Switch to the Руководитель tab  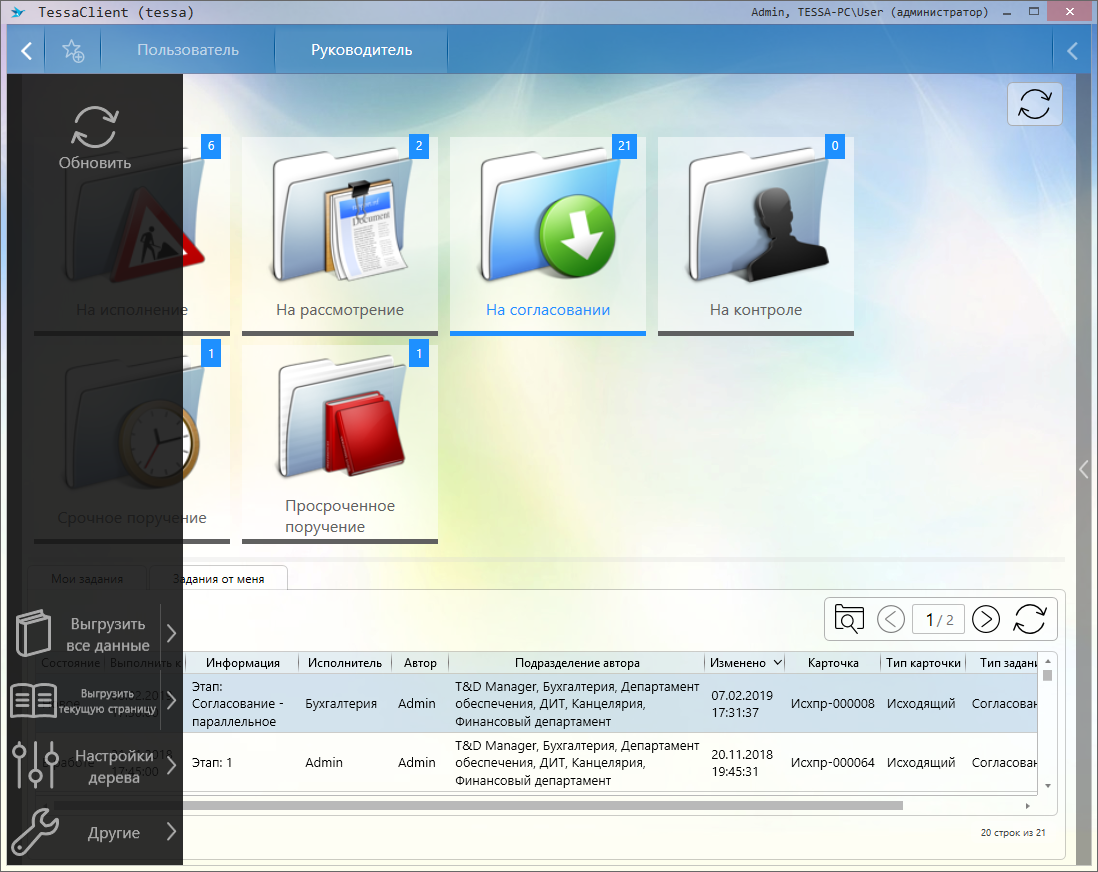coord(361,50)
